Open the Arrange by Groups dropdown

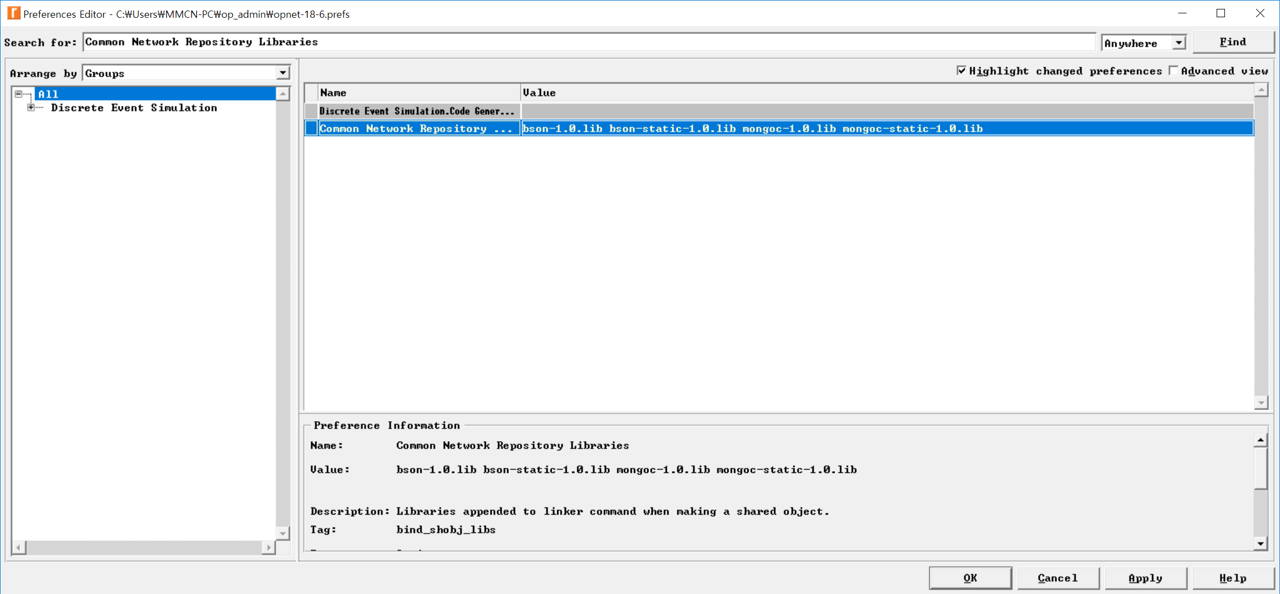283,72
